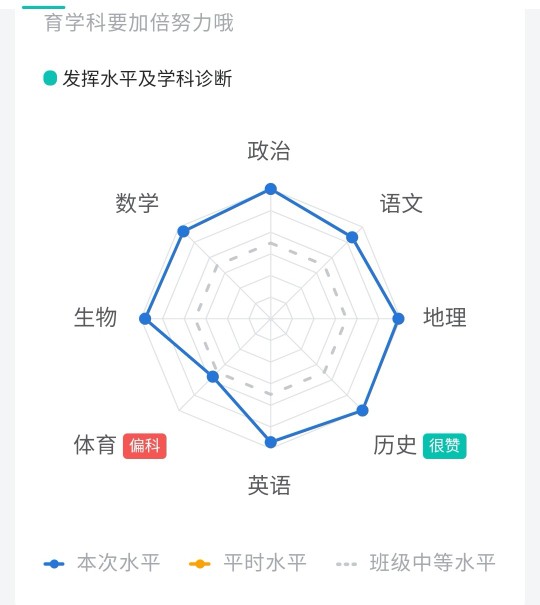540x605 pixels.
Task: Click the green dot beside 发挥水平及学科诊断
Action: (x=50, y=78)
